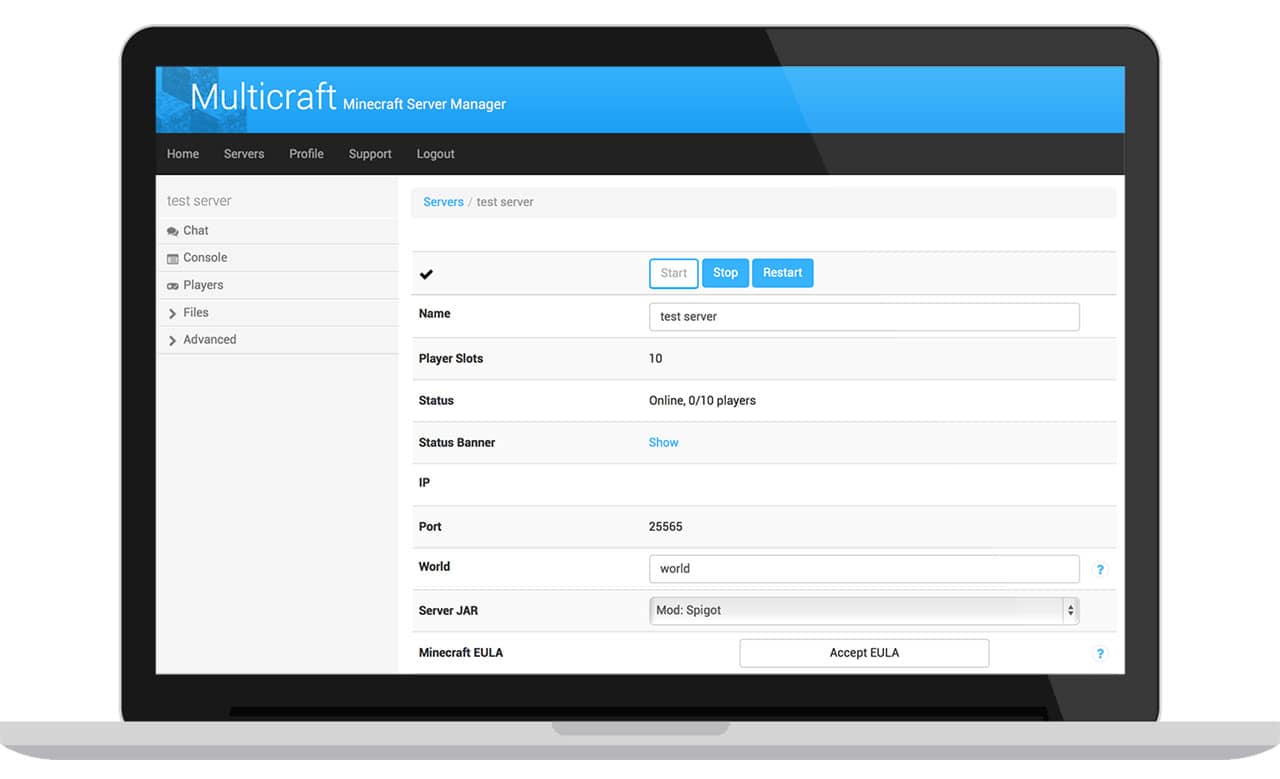1280x779 pixels.
Task: Select Logout in navigation bar
Action: 435,154
